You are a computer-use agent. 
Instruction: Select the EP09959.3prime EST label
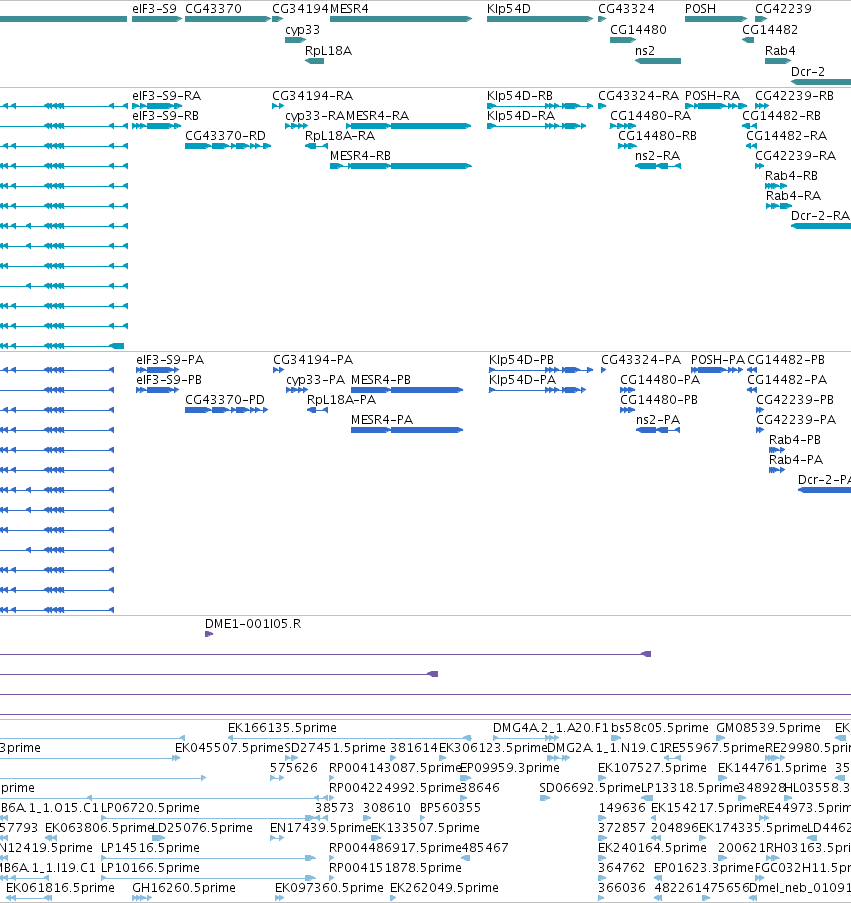click(510, 768)
